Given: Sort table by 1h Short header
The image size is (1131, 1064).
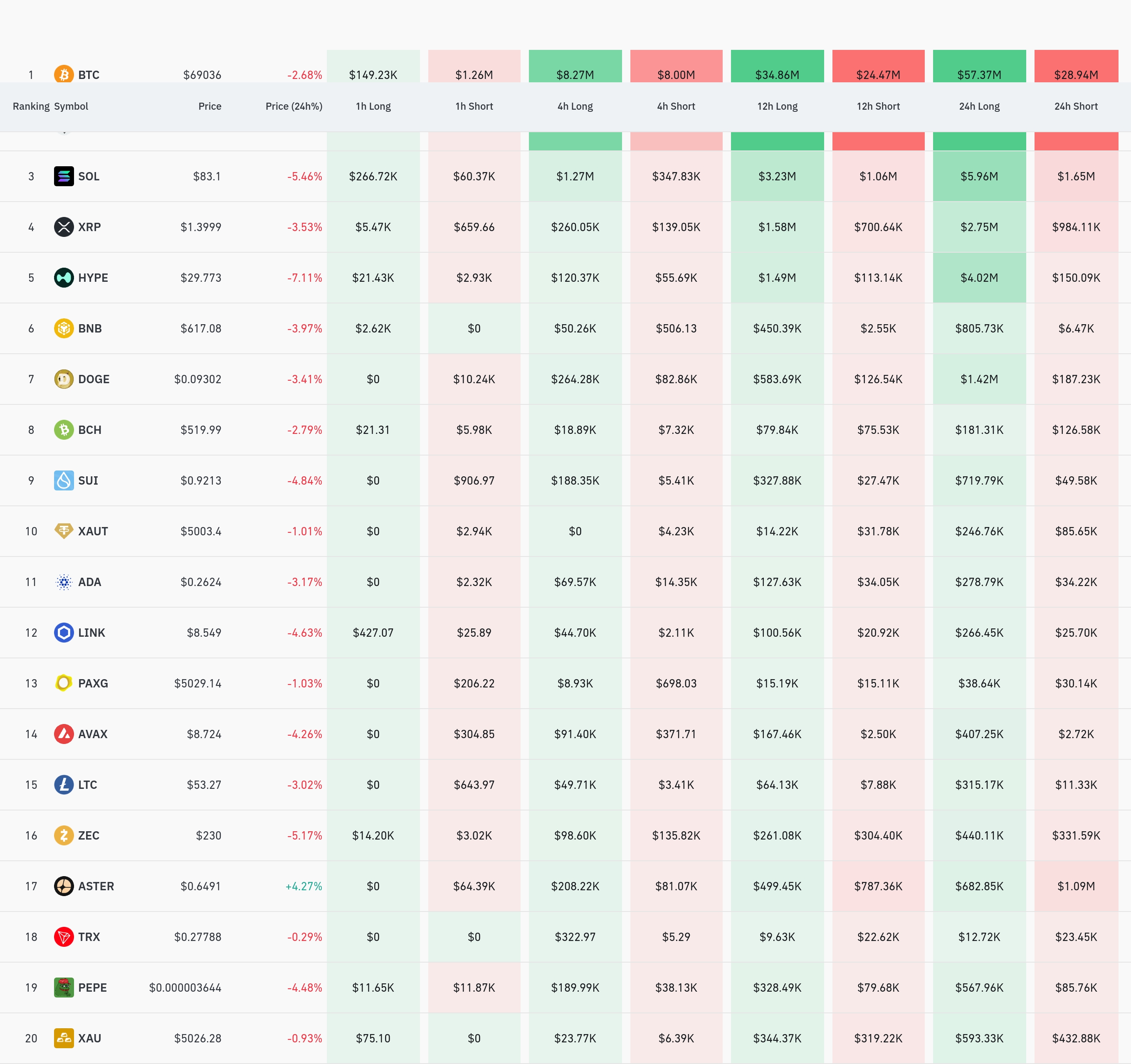Looking at the screenshot, I should point(474,106).
